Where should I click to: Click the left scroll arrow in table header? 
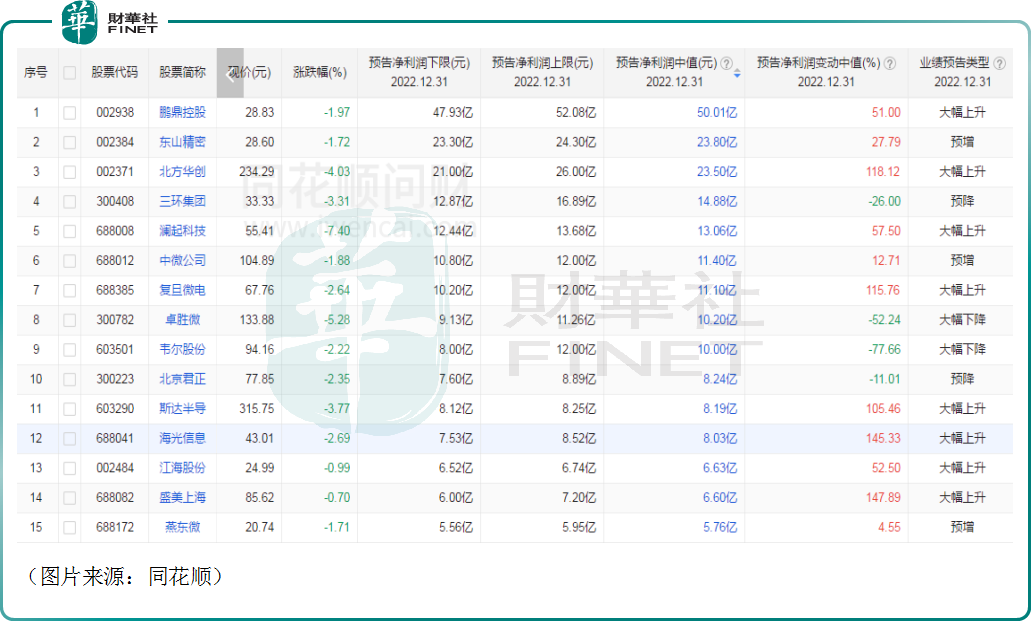coord(230,73)
